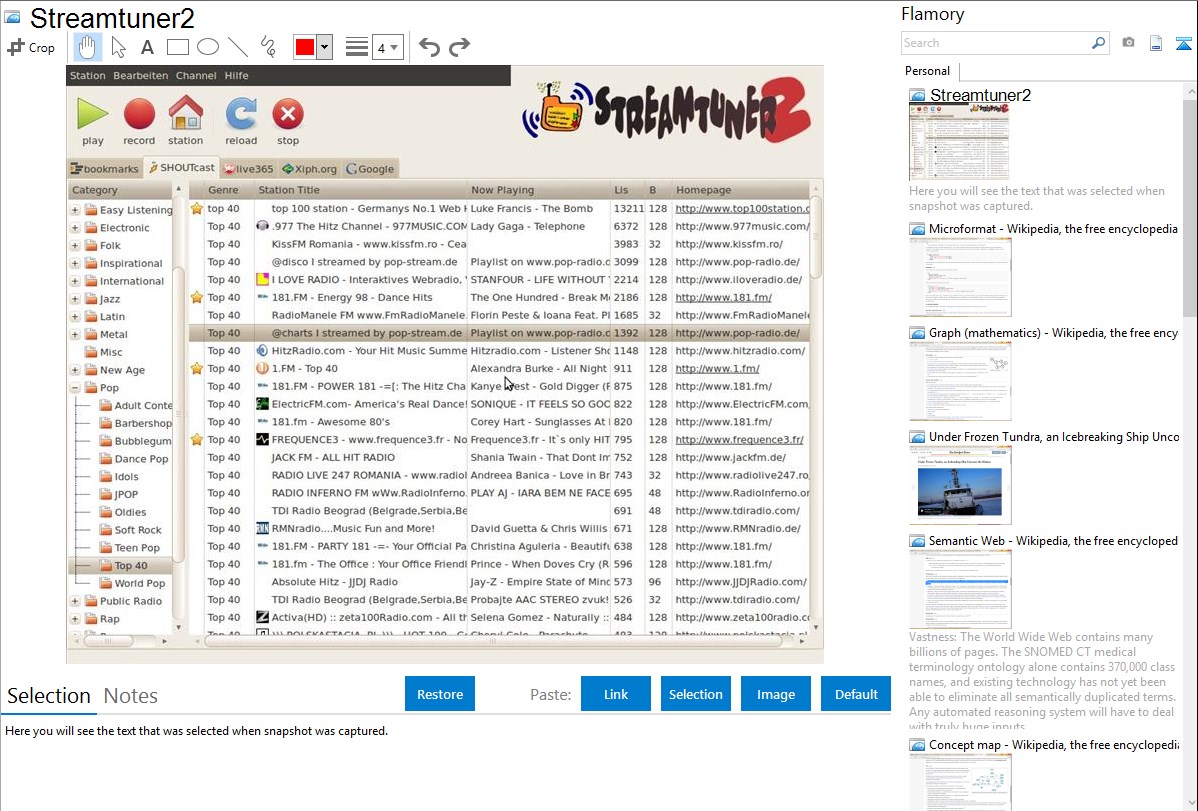Switch to the live365 tab
This screenshot has width=1198, height=811.
pyautogui.click(x=249, y=169)
